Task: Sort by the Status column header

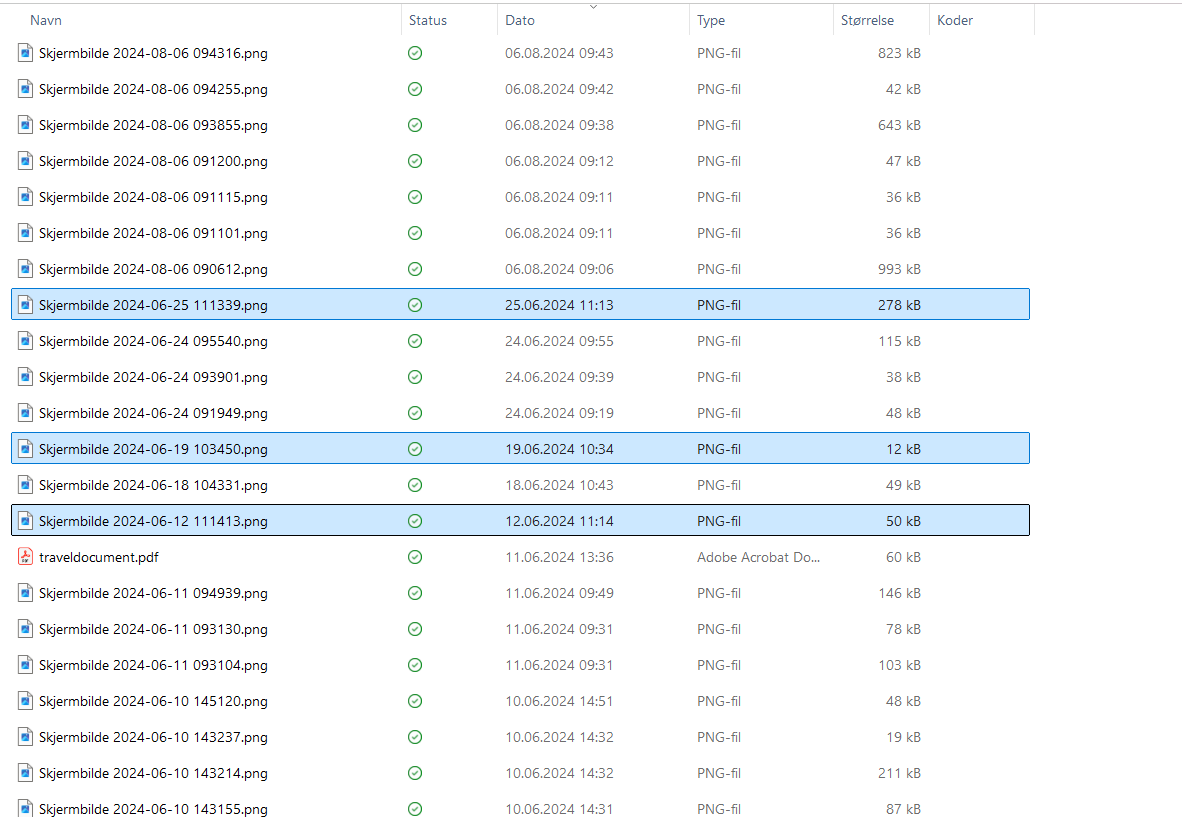Action: (428, 20)
